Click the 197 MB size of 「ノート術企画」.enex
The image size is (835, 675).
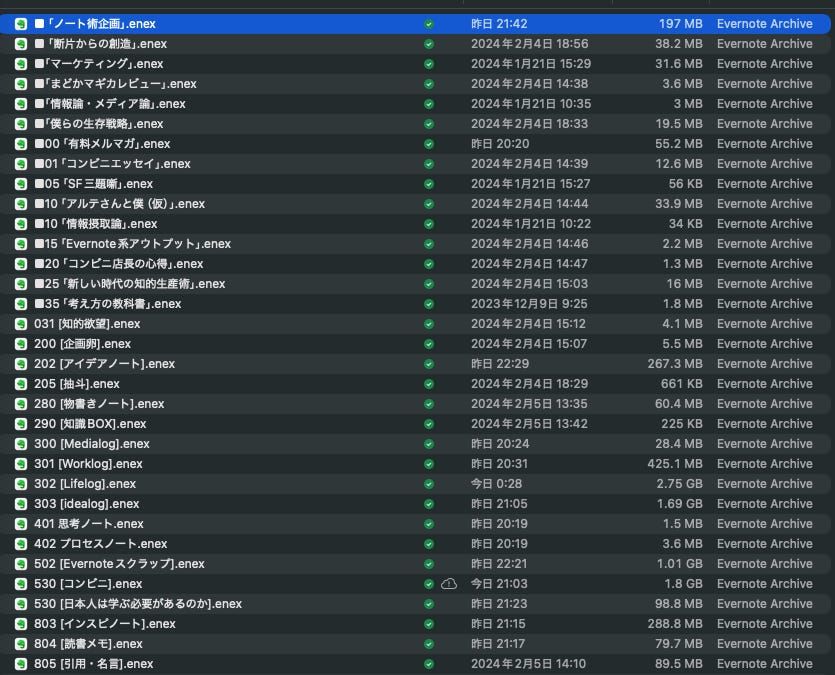coord(681,24)
